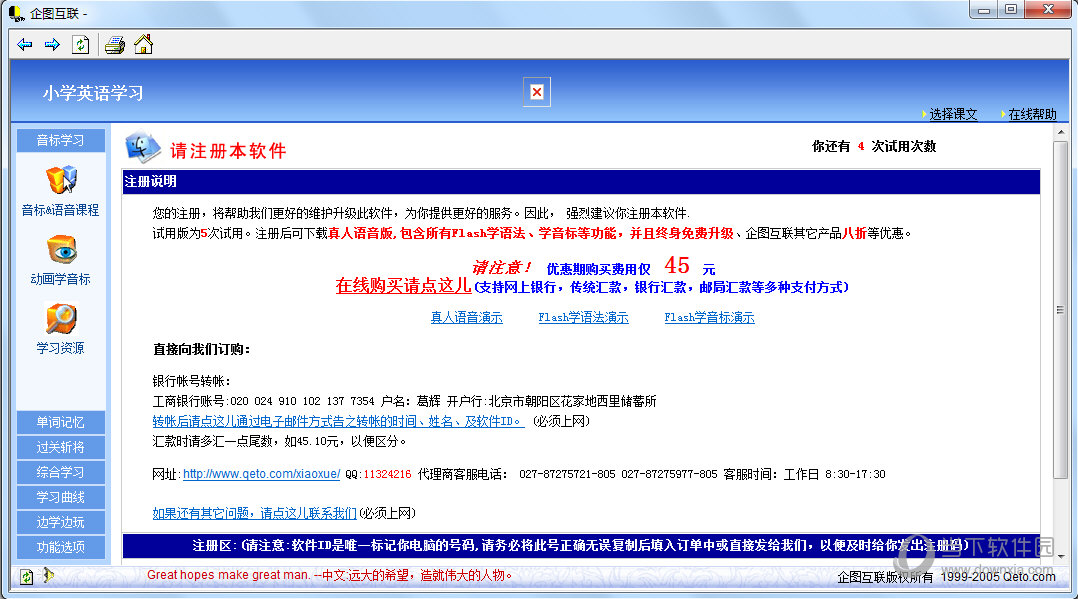Expand the 单词记忆 sidebar section
The image size is (1078, 599).
pos(61,422)
